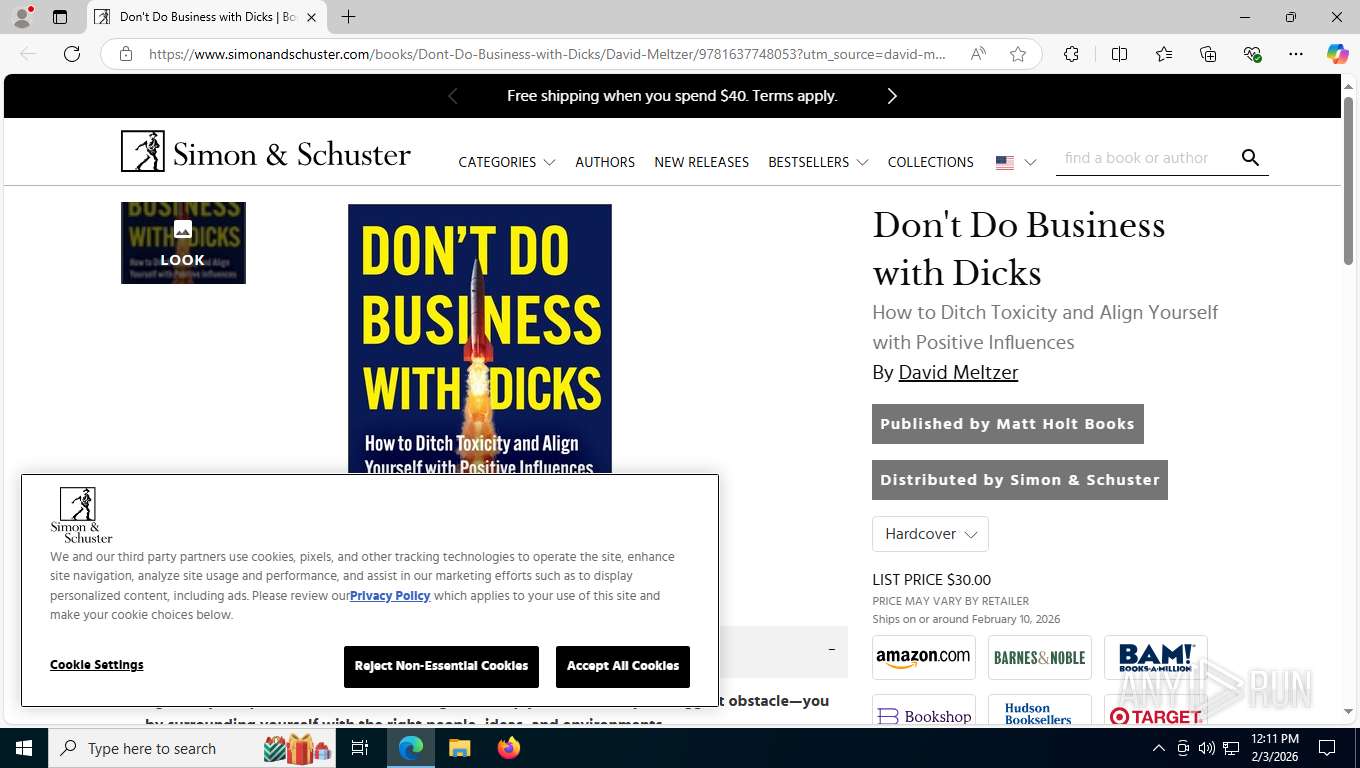Image resolution: width=1360 pixels, height=768 pixels.
Task: Open a new browser tab
Action: 348,17
